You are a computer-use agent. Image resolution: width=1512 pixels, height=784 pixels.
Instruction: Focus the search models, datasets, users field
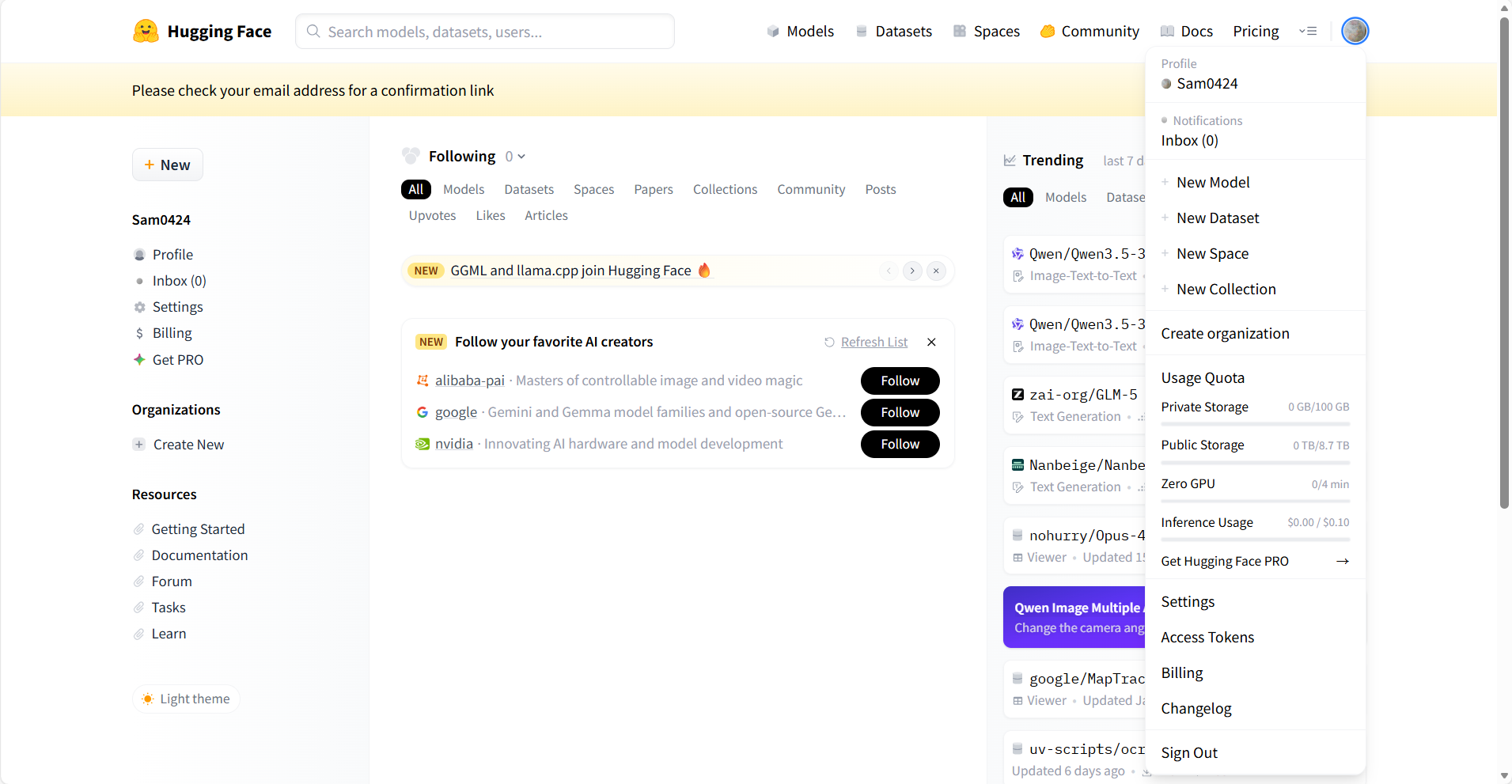485,32
